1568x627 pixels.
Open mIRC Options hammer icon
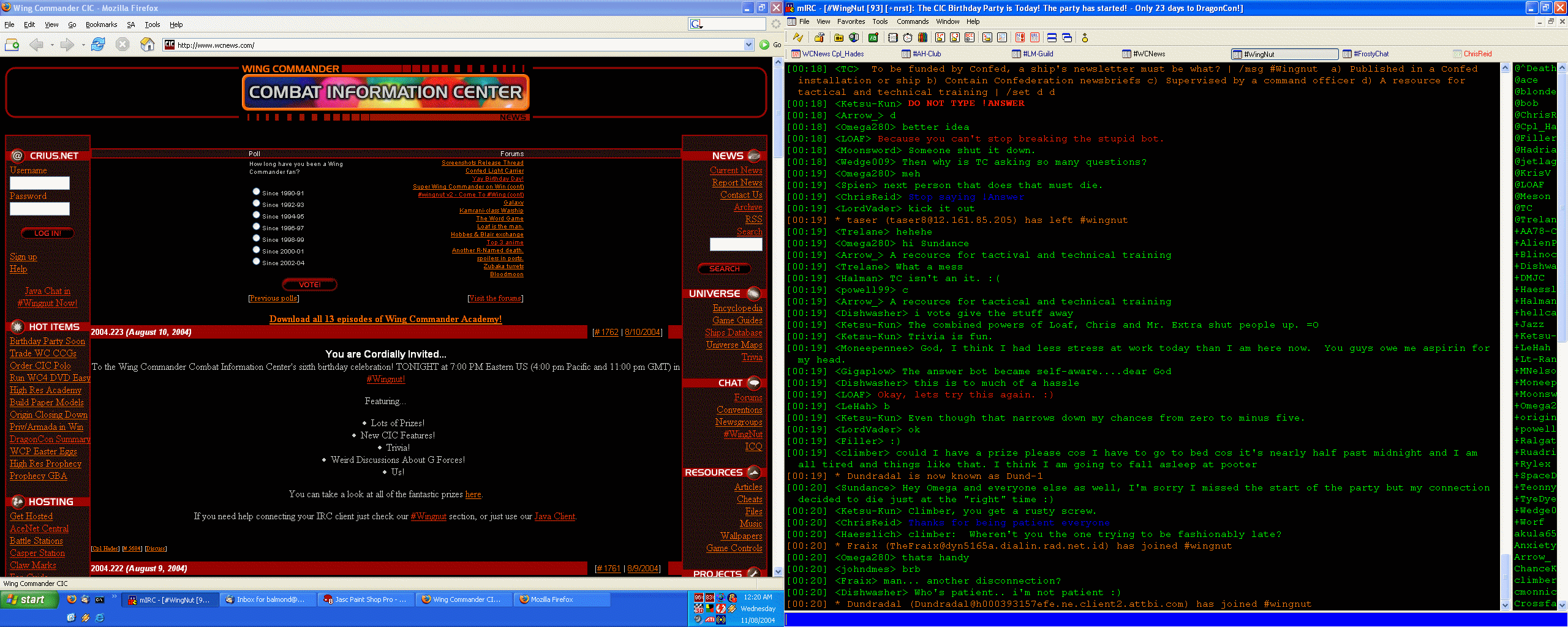[x=820, y=38]
